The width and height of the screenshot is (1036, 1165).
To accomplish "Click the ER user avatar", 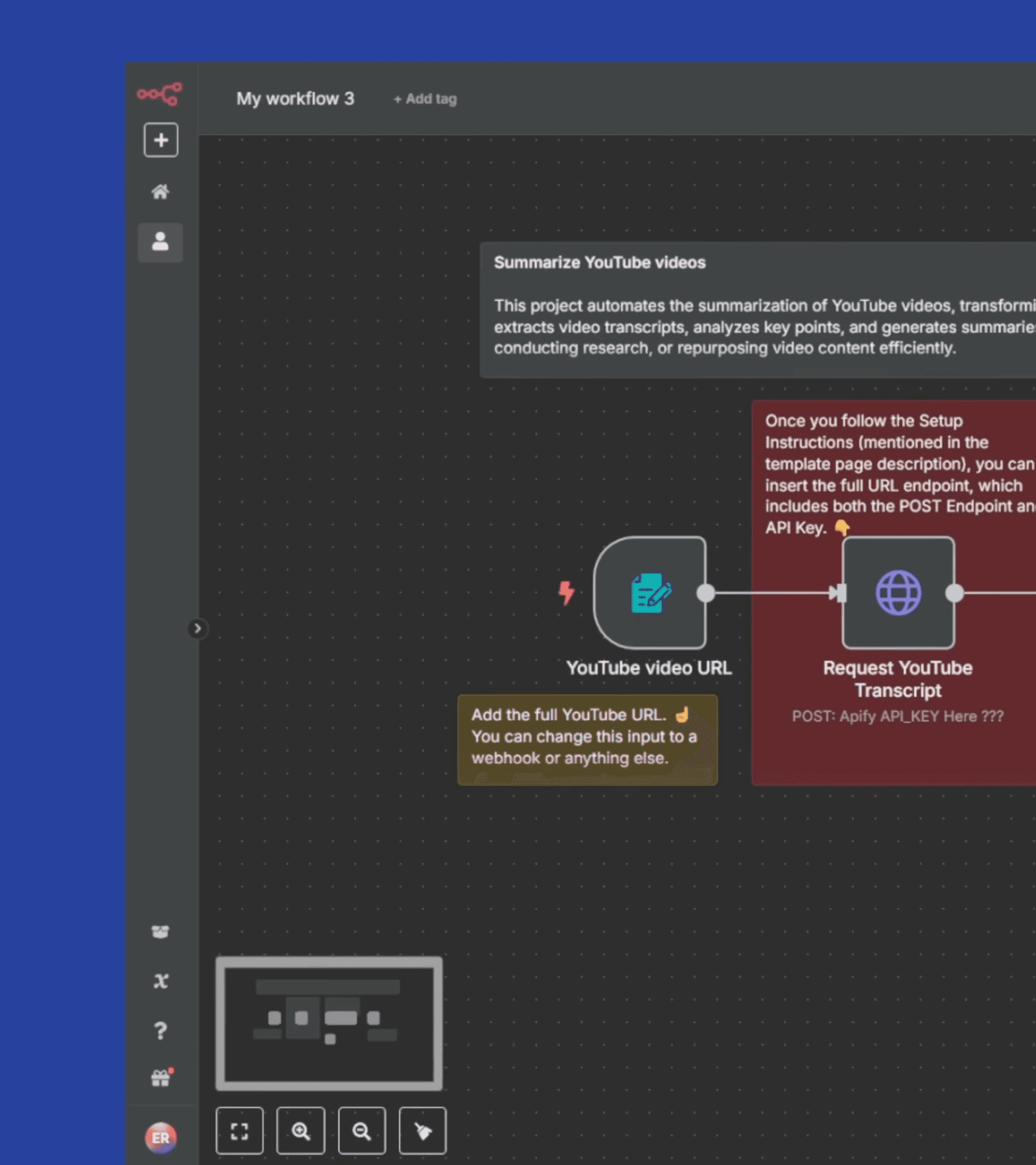I will 161,1138.
